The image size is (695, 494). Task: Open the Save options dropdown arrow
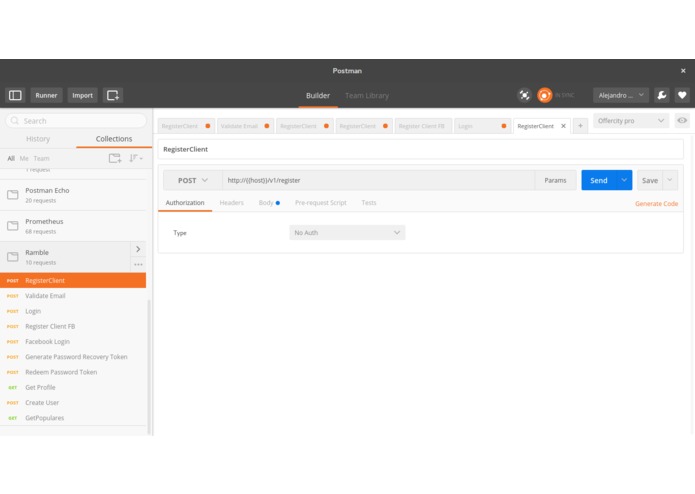click(x=670, y=180)
